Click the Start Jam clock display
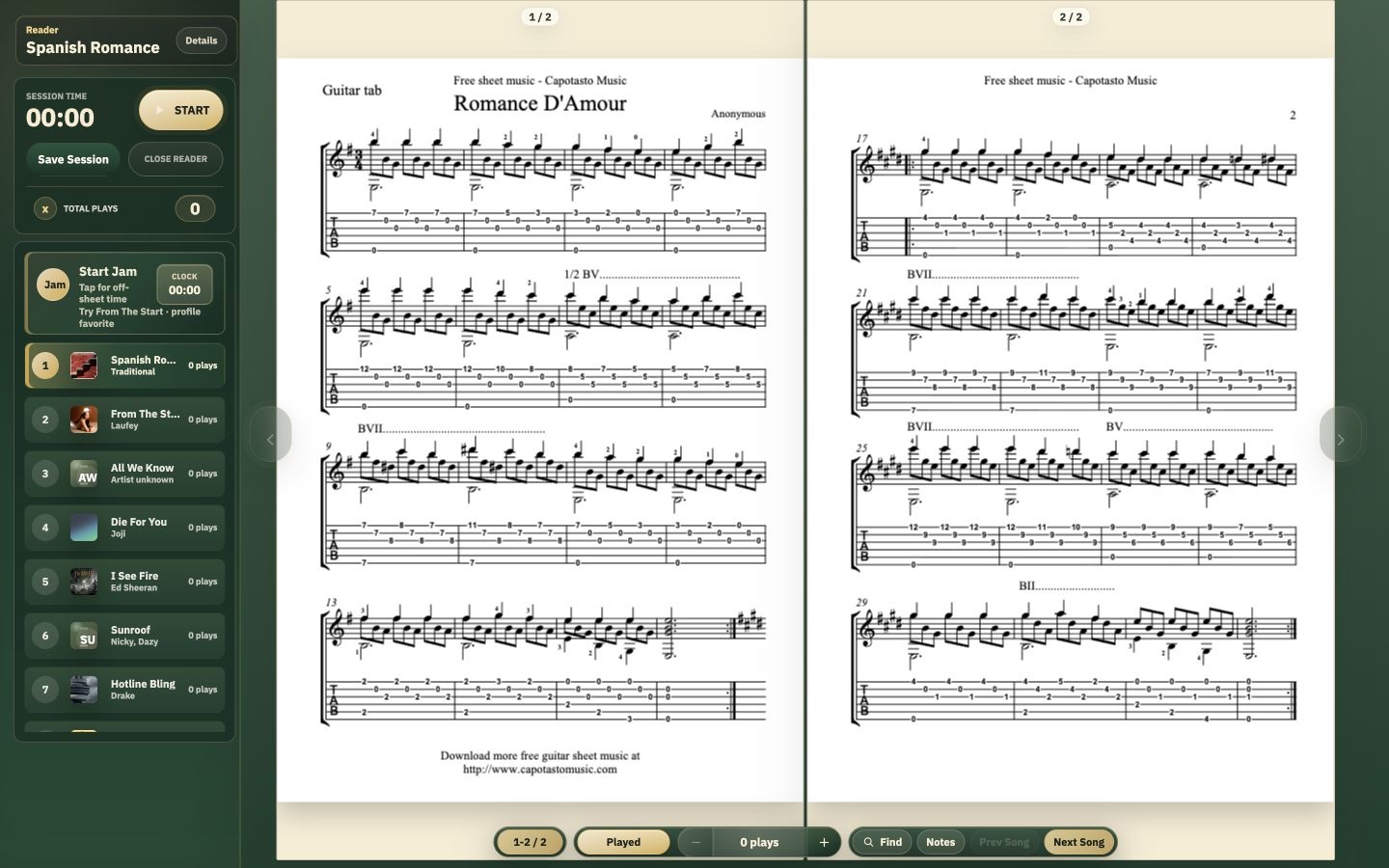The height and width of the screenshot is (868, 1389). tap(184, 285)
